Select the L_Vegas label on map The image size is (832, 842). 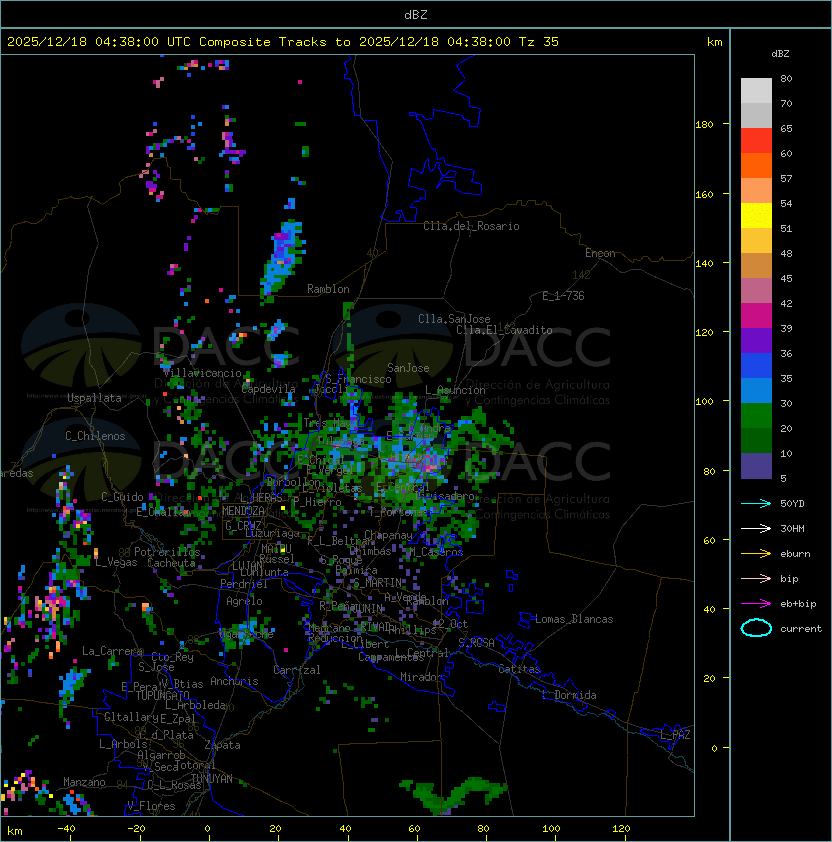tap(116, 562)
